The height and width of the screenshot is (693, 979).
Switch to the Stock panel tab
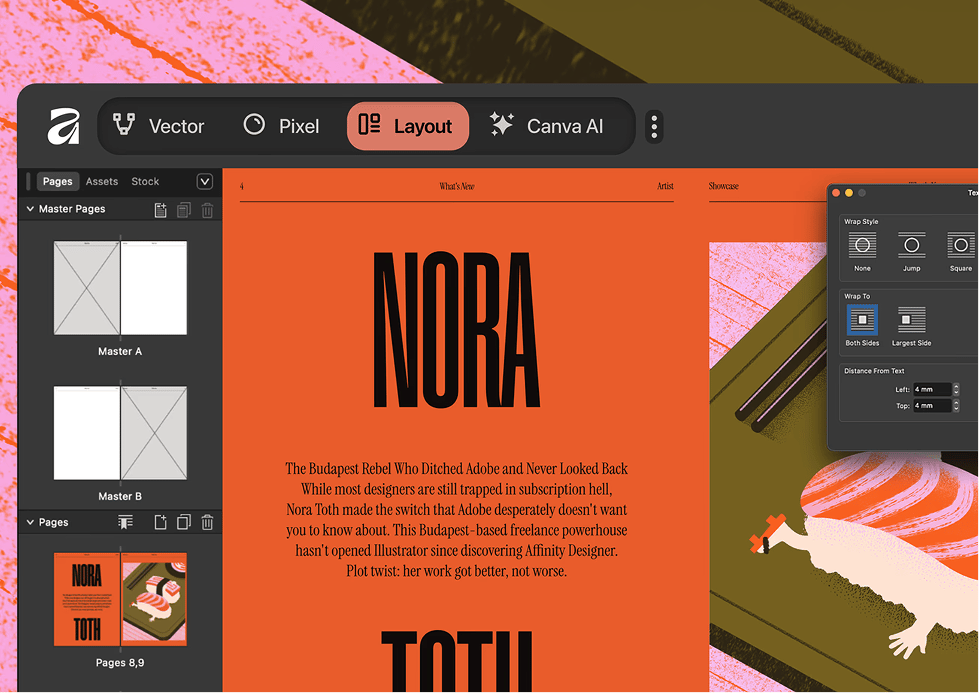(145, 181)
